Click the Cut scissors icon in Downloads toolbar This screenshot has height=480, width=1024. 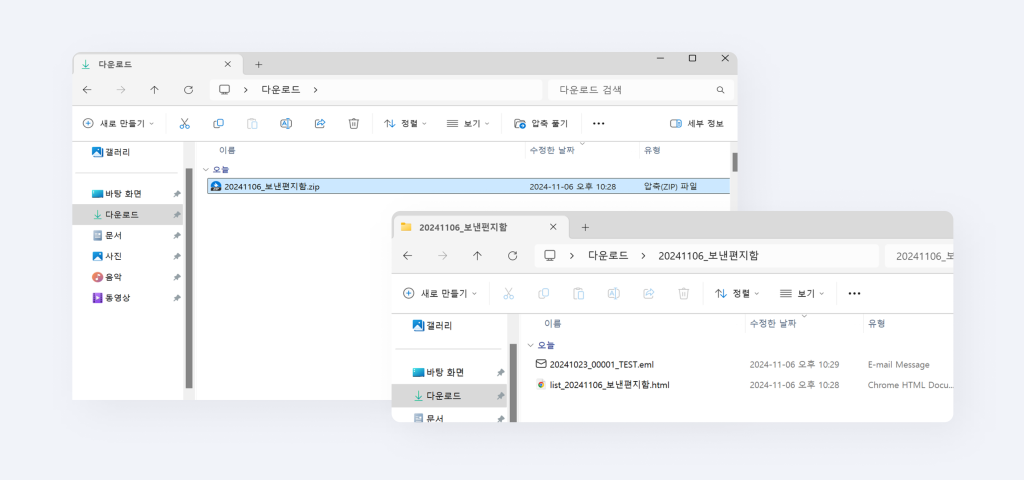click(x=184, y=123)
